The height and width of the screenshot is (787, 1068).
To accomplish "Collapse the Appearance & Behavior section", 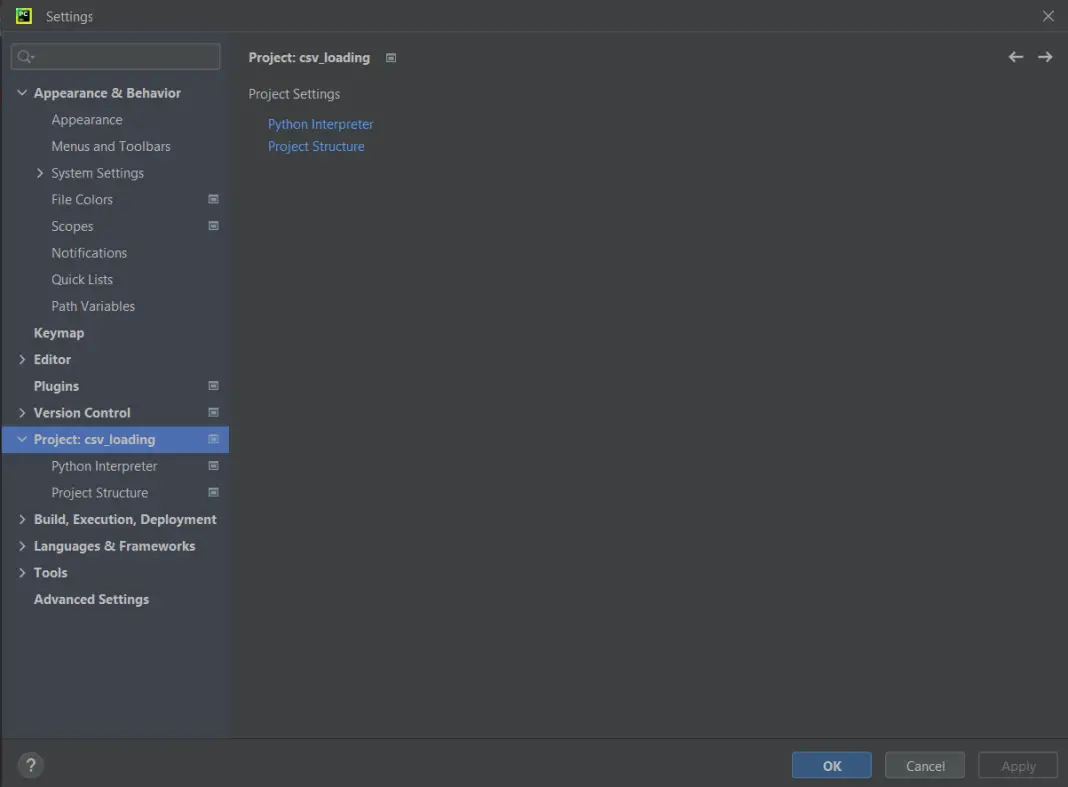I will (x=22, y=93).
